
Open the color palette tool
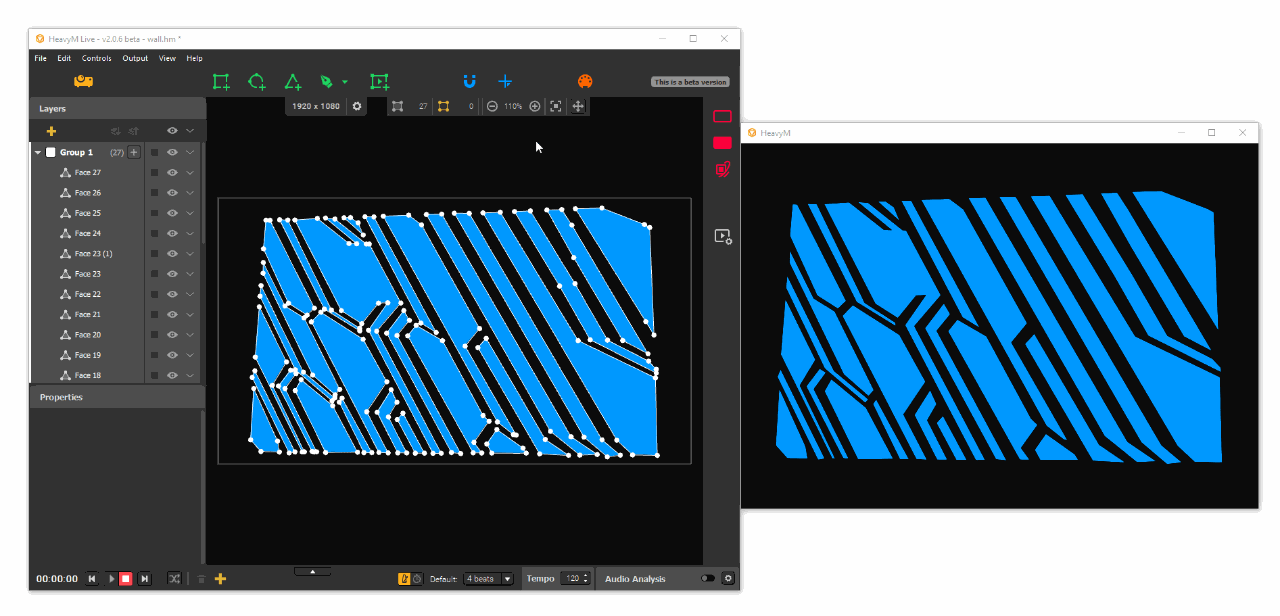click(x=584, y=81)
